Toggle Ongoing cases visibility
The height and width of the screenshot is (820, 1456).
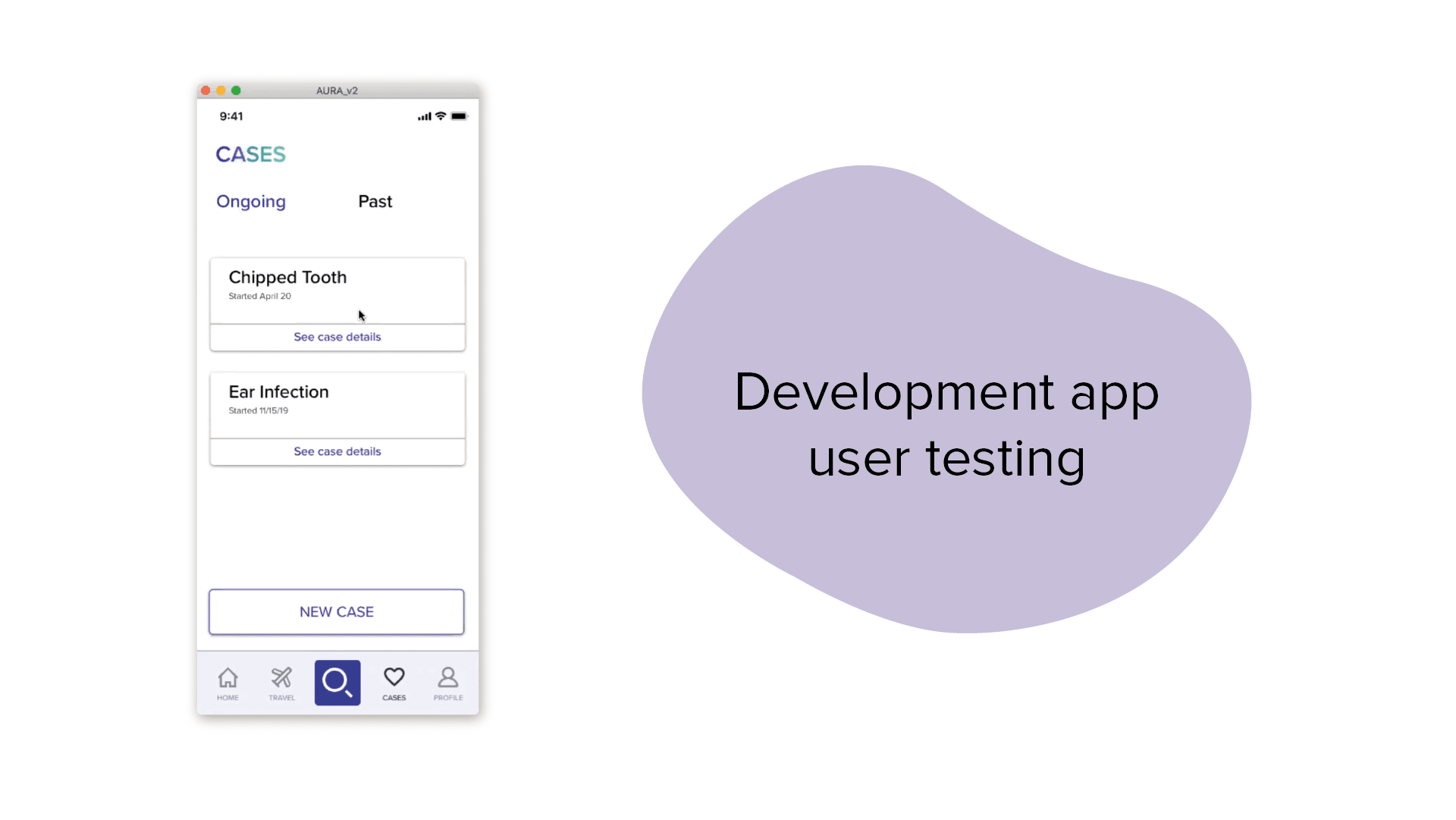pos(251,201)
